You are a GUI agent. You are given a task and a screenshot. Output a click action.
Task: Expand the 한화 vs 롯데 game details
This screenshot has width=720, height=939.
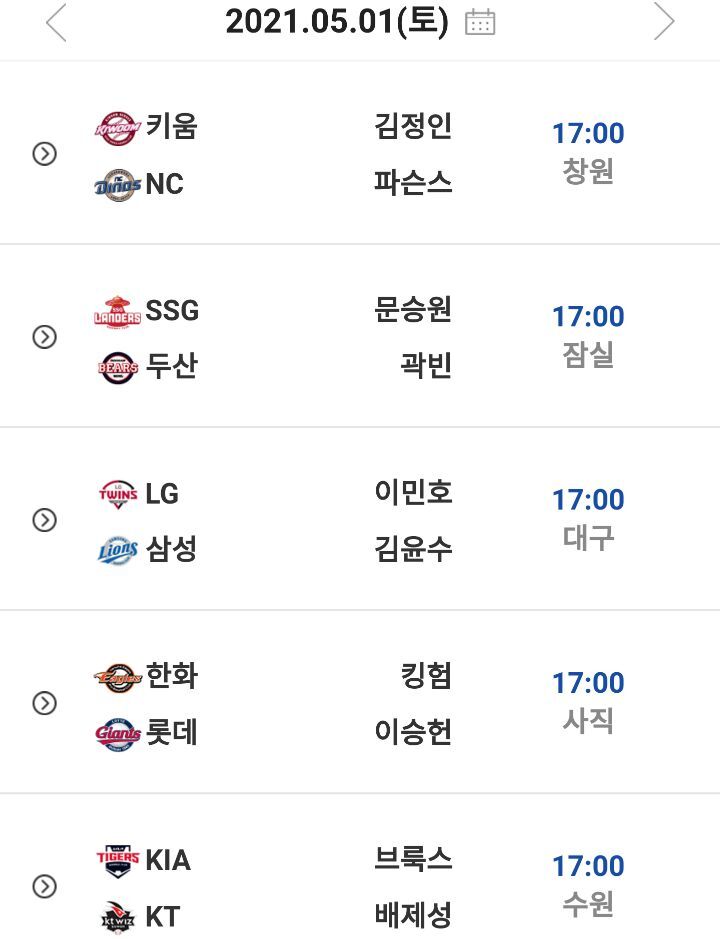pyautogui.click(x=45, y=703)
